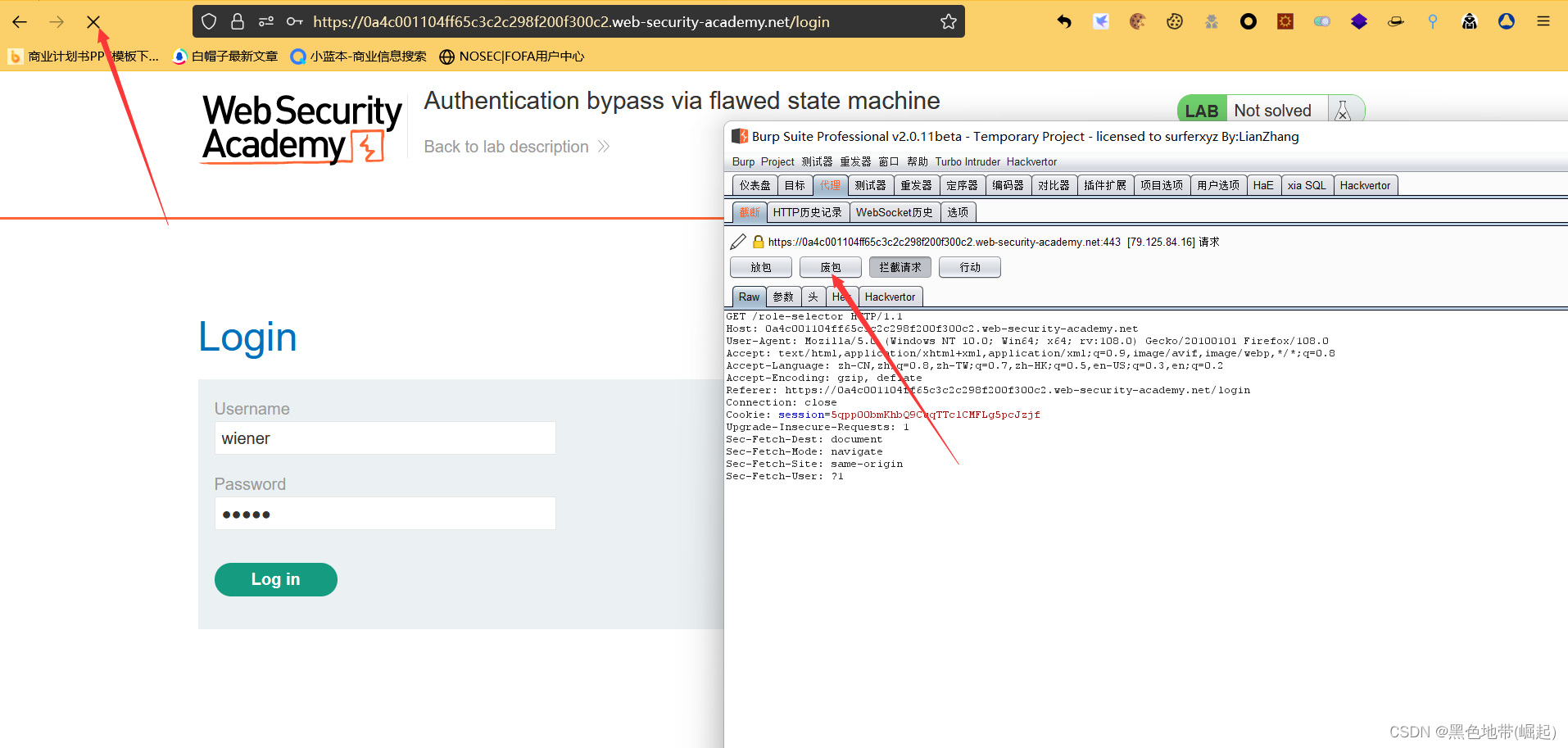
Task: Open the WebSocket历史 sub-tab
Action: coord(895,212)
